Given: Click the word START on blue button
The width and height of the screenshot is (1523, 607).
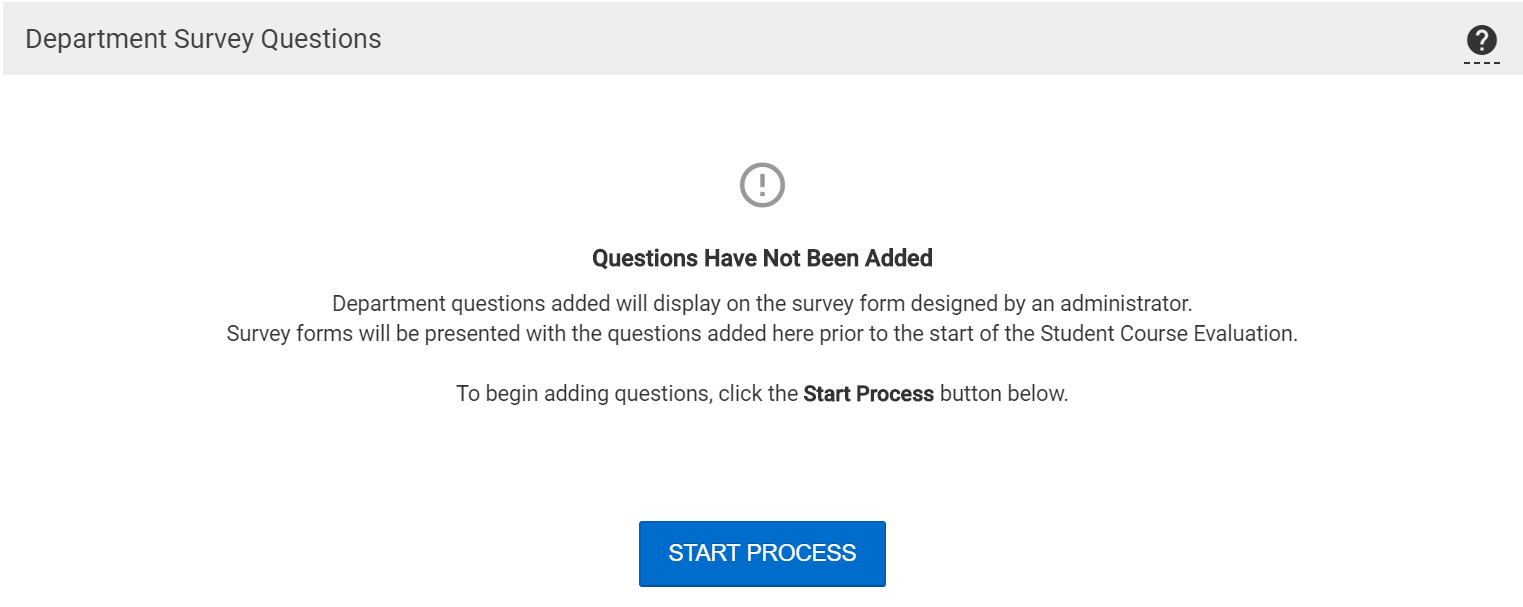Looking at the screenshot, I should tap(704, 553).
